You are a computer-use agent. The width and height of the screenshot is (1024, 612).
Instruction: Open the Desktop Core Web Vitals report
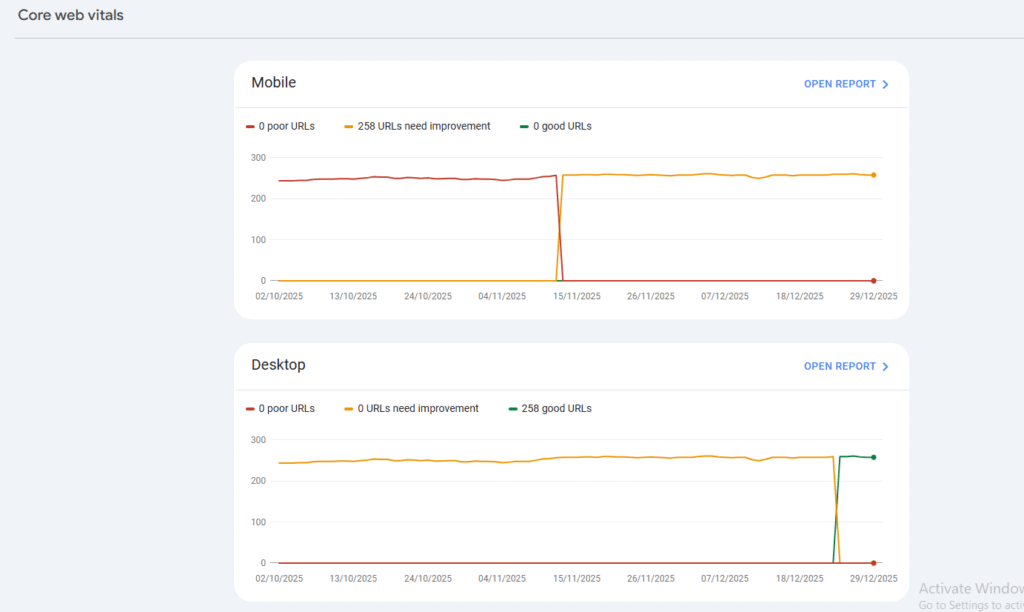tap(838, 366)
